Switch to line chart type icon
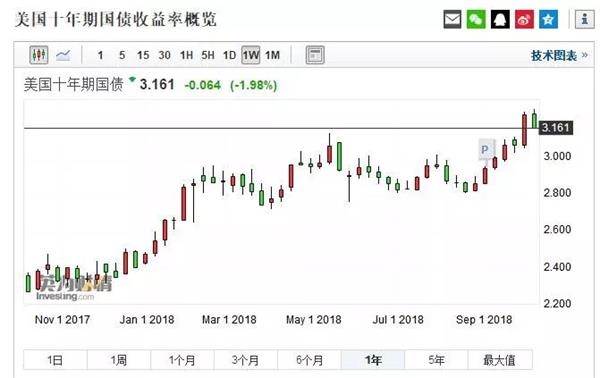Image resolution: width=600 pixels, height=378 pixels. pos(63,55)
